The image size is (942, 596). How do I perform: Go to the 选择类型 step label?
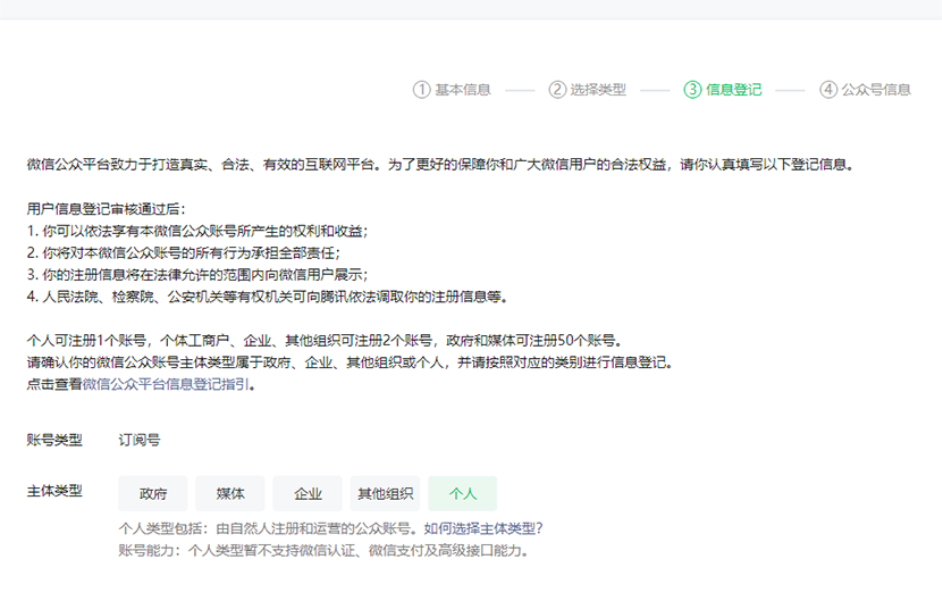[598, 89]
